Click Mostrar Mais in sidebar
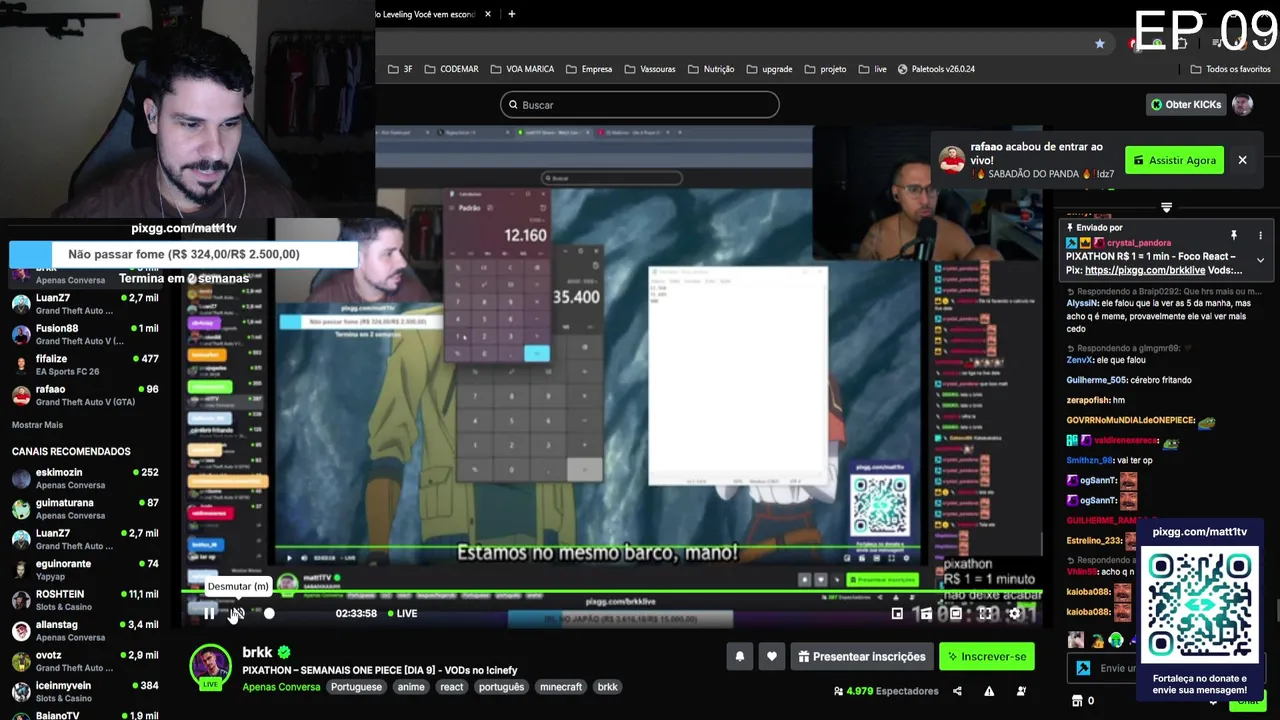1280x720 pixels. [37, 425]
